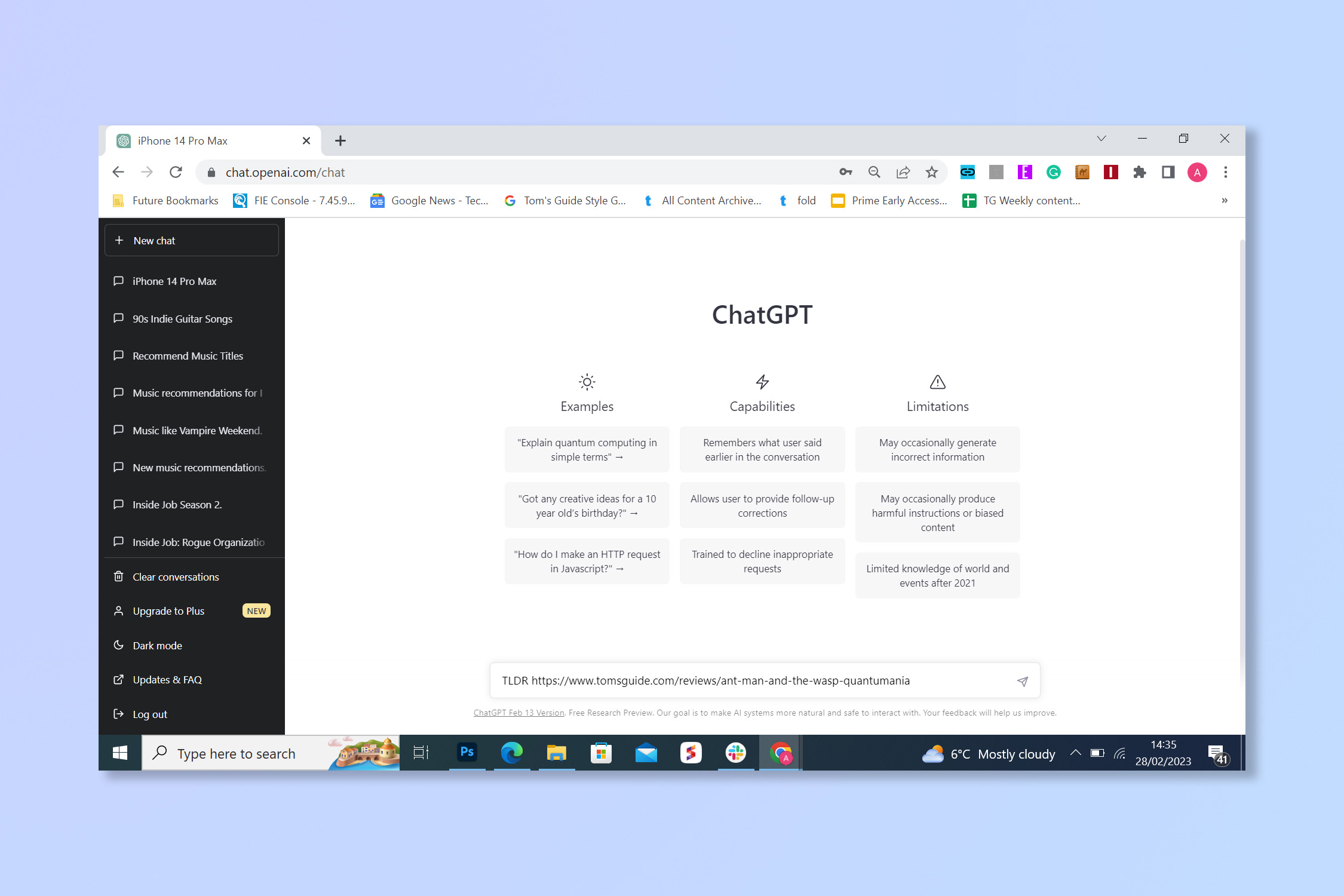Image resolution: width=1344 pixels, height=896 pixels.
Task: Click the bookmark/star icon in address bar
Action: 931,172
